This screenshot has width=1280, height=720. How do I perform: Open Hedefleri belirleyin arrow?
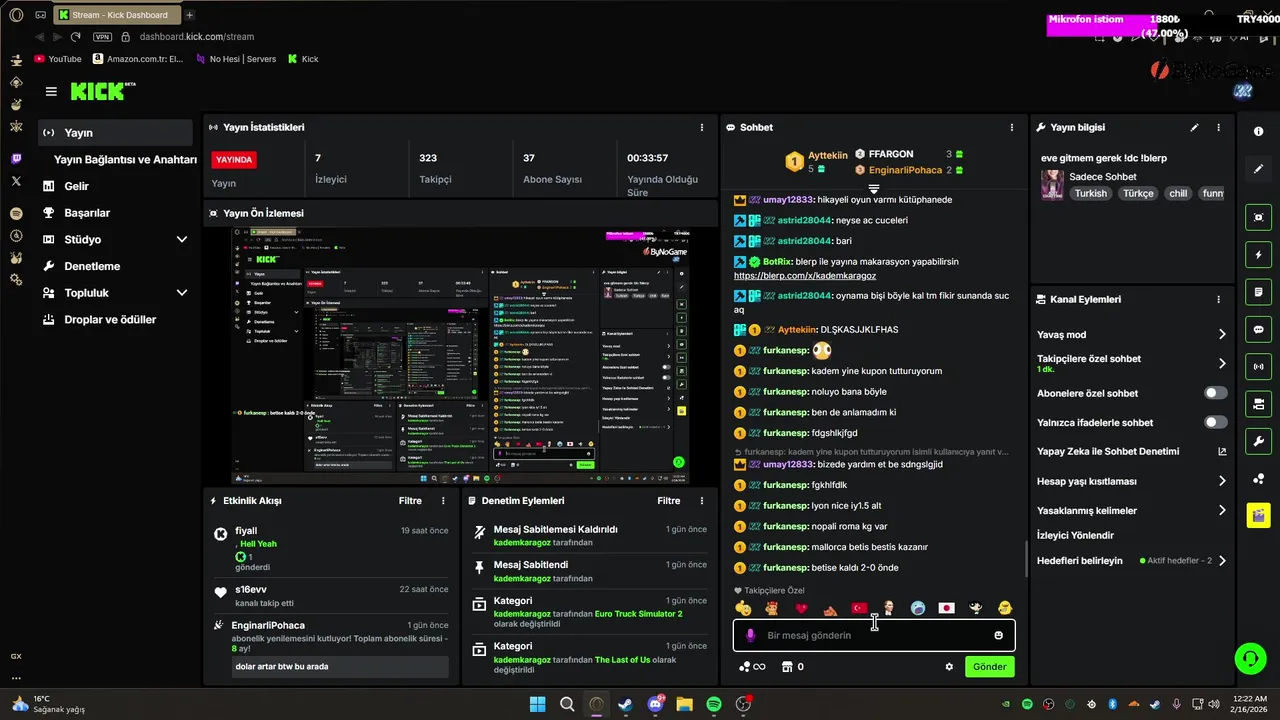(1221, 561)
